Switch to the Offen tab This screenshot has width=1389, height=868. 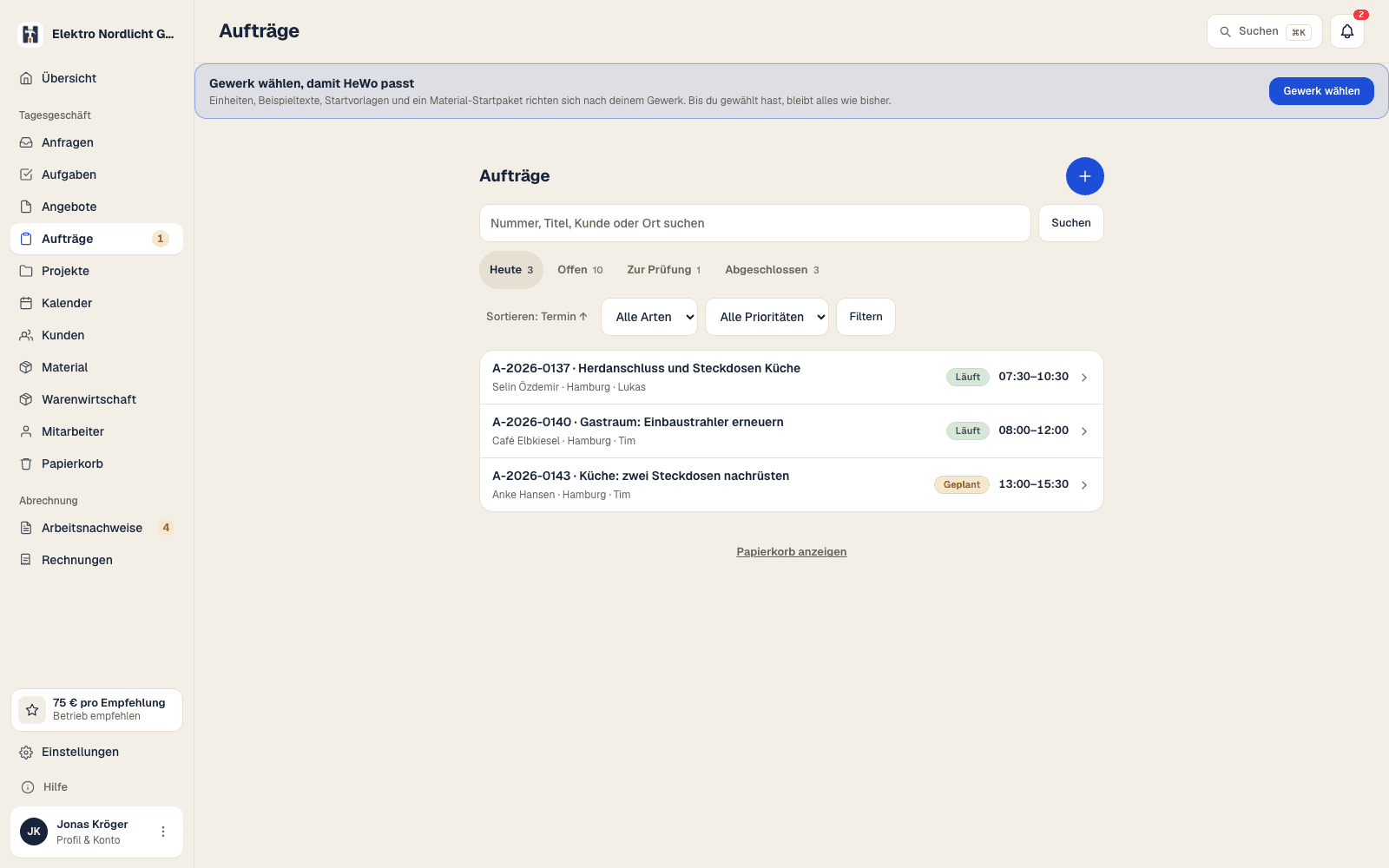pos(580,270)
